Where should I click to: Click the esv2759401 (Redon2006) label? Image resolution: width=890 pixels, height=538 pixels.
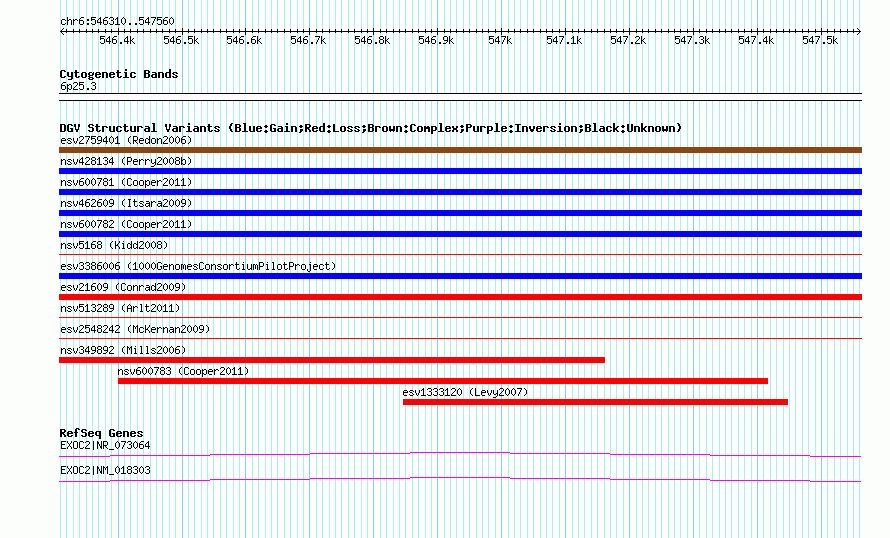pos(126,140)
